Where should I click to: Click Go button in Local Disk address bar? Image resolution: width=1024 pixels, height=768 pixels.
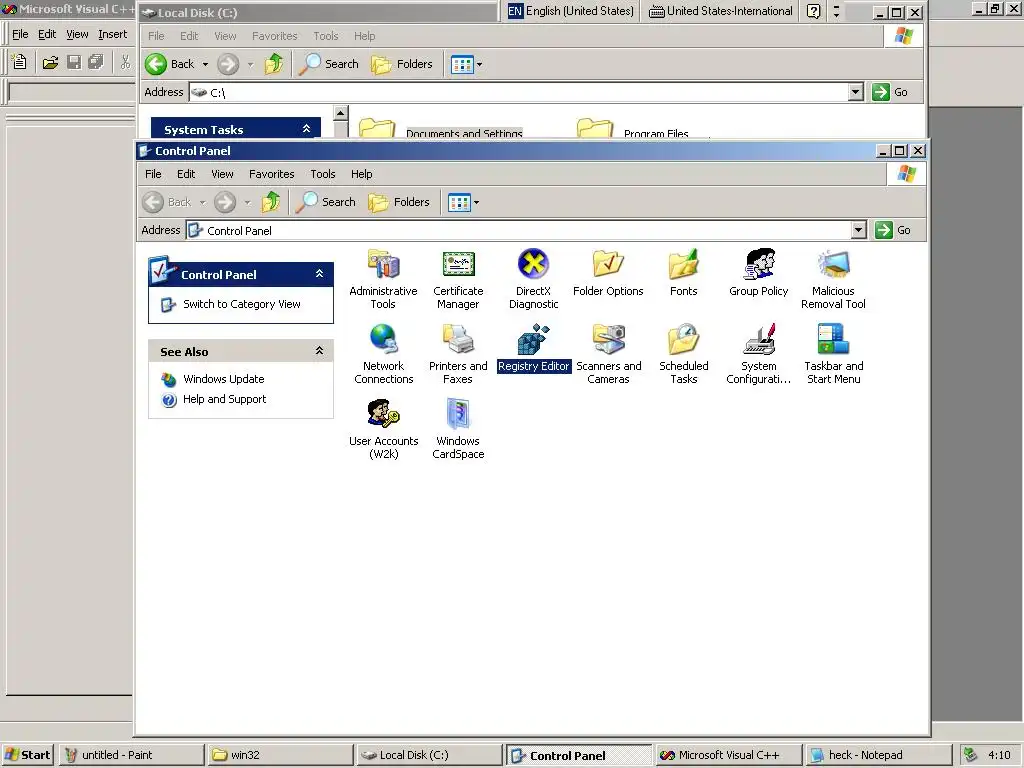890,92
